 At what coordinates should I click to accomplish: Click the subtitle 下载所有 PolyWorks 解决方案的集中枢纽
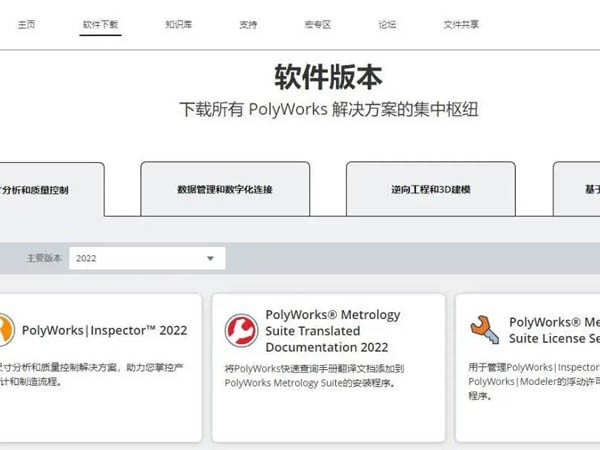329,109
